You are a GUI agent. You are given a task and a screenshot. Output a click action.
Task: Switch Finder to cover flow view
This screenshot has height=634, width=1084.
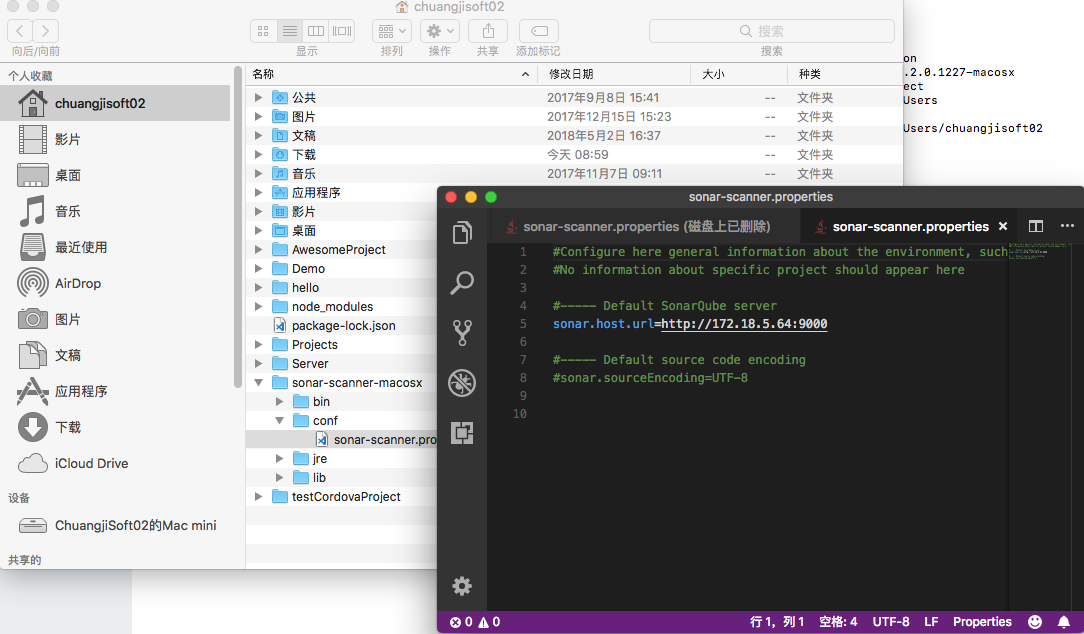coord(342,31)
